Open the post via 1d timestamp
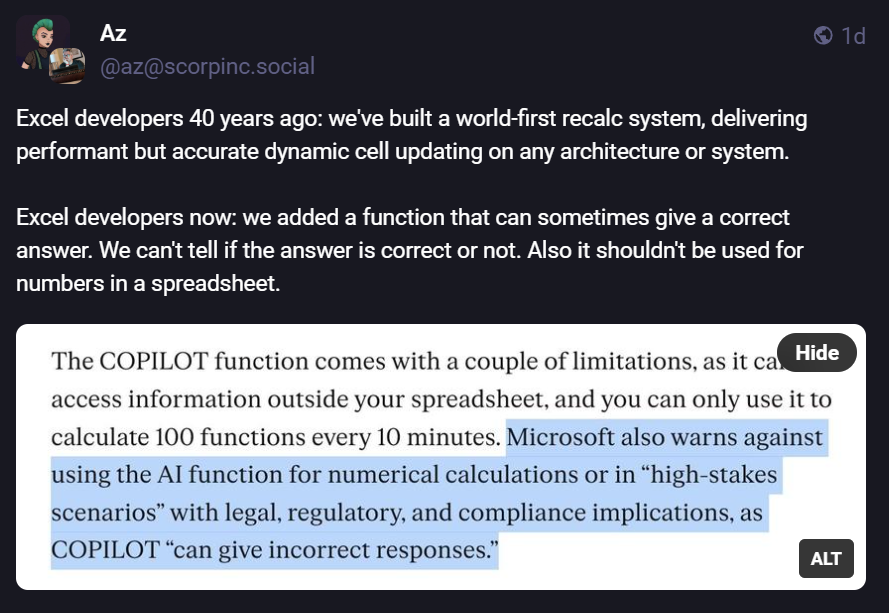Viewport: 889px width, 613px height. (x=853, y=36)
